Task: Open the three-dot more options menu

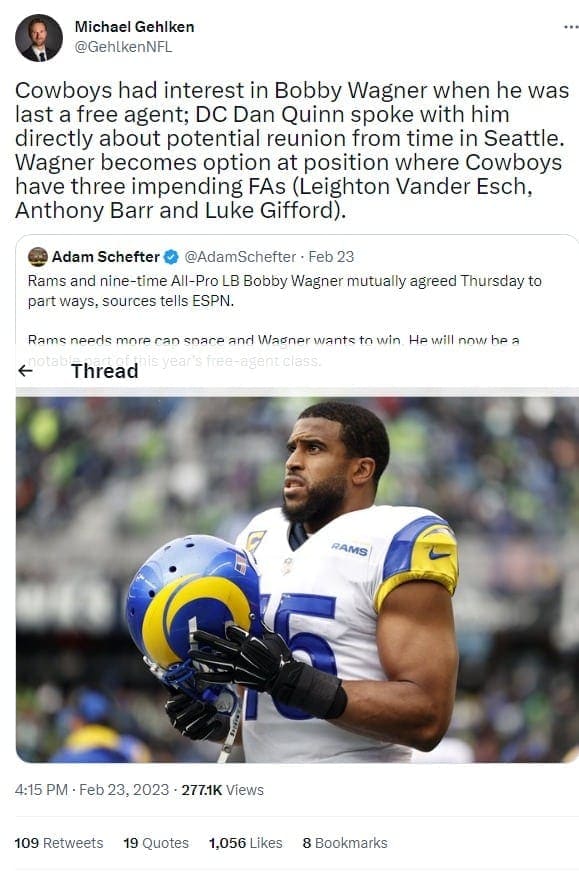Action: [x=571, y=27]
